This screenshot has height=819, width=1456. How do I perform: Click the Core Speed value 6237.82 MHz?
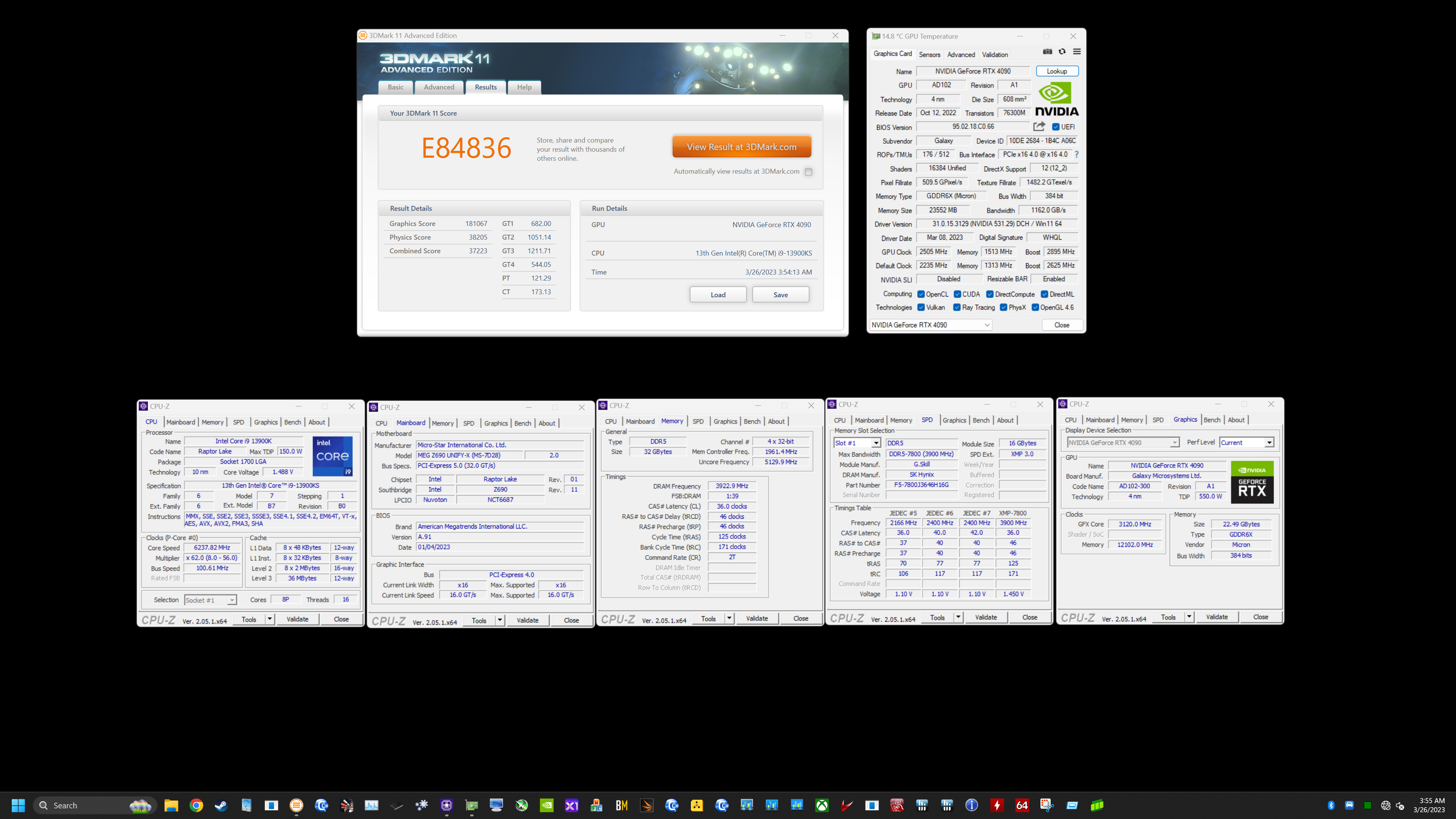click(x=212, y=548)
